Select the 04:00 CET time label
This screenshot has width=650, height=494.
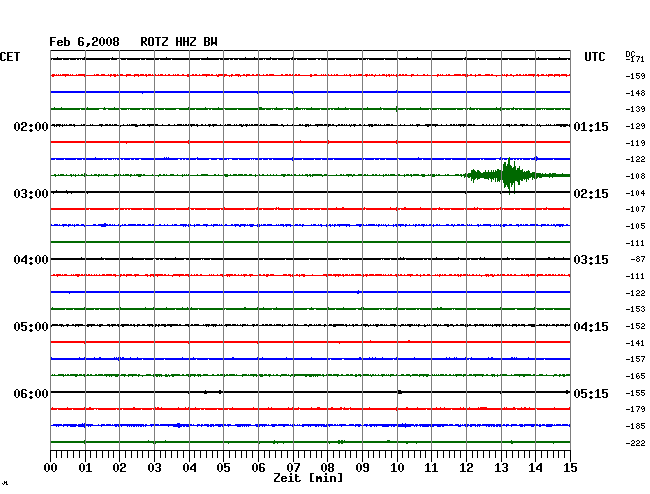coord(31,260)
